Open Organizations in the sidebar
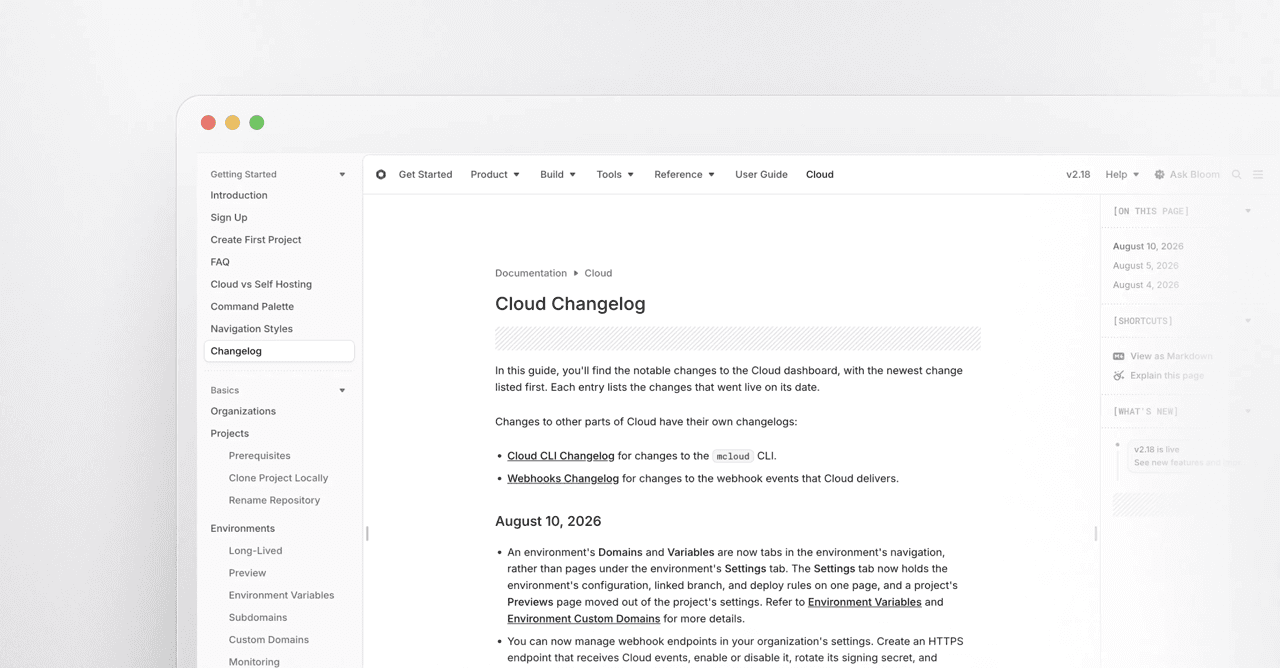Image resolution: width=1280 pixels, height=668 pixels. 243,411
